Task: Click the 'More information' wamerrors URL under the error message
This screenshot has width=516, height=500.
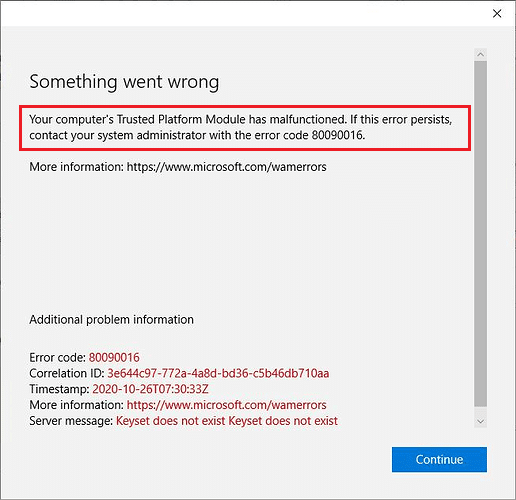Action: [x=226, y=167]
